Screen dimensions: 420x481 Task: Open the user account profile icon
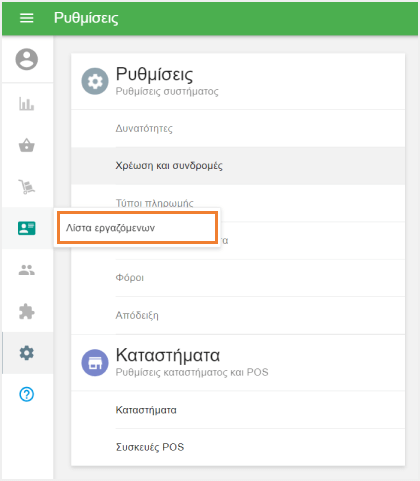(x=27, y=59)
